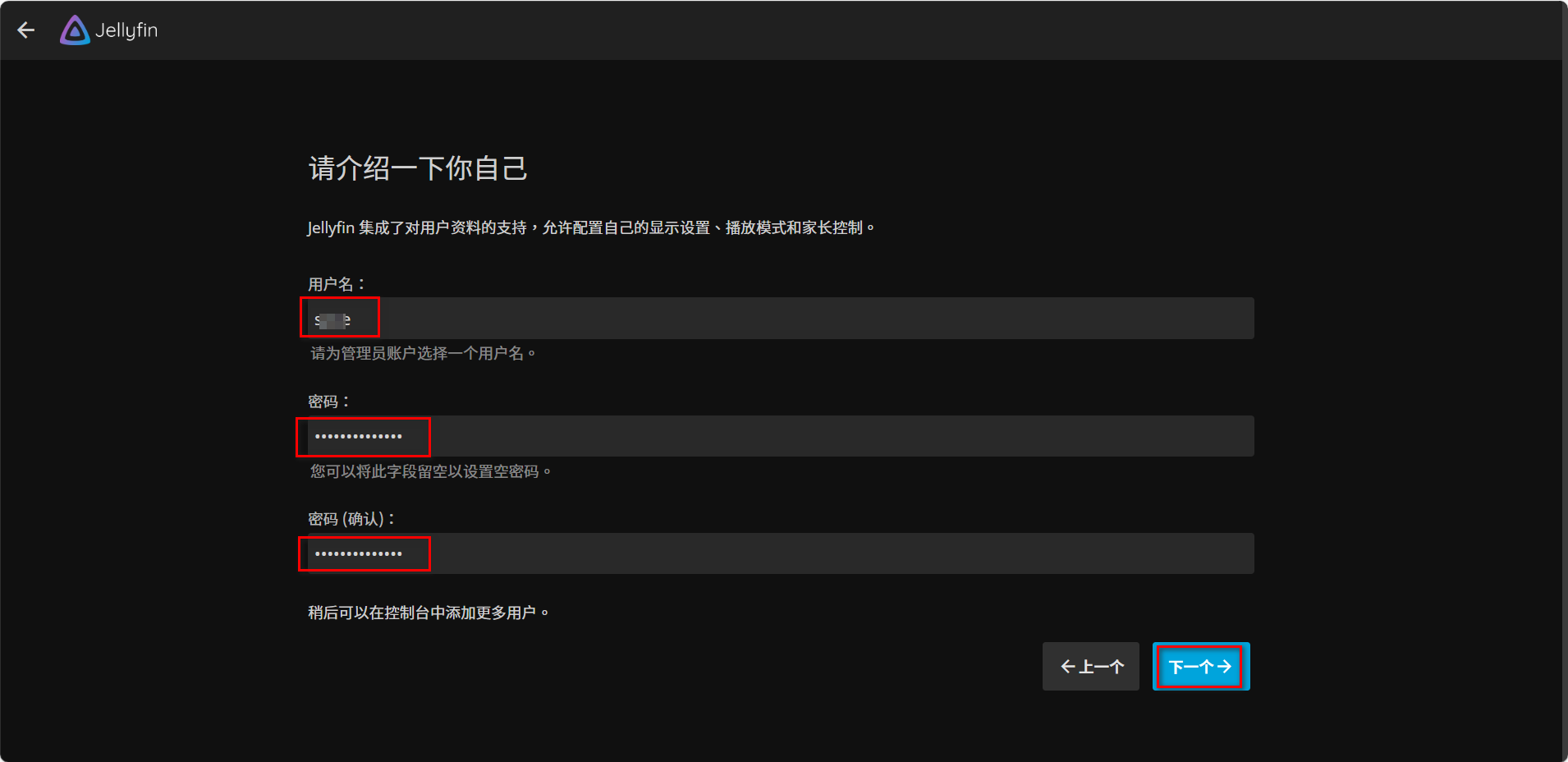This screenshot has height=762, width=1568.
Task: Click the back arrow in the header
Action: pos(26,30)
